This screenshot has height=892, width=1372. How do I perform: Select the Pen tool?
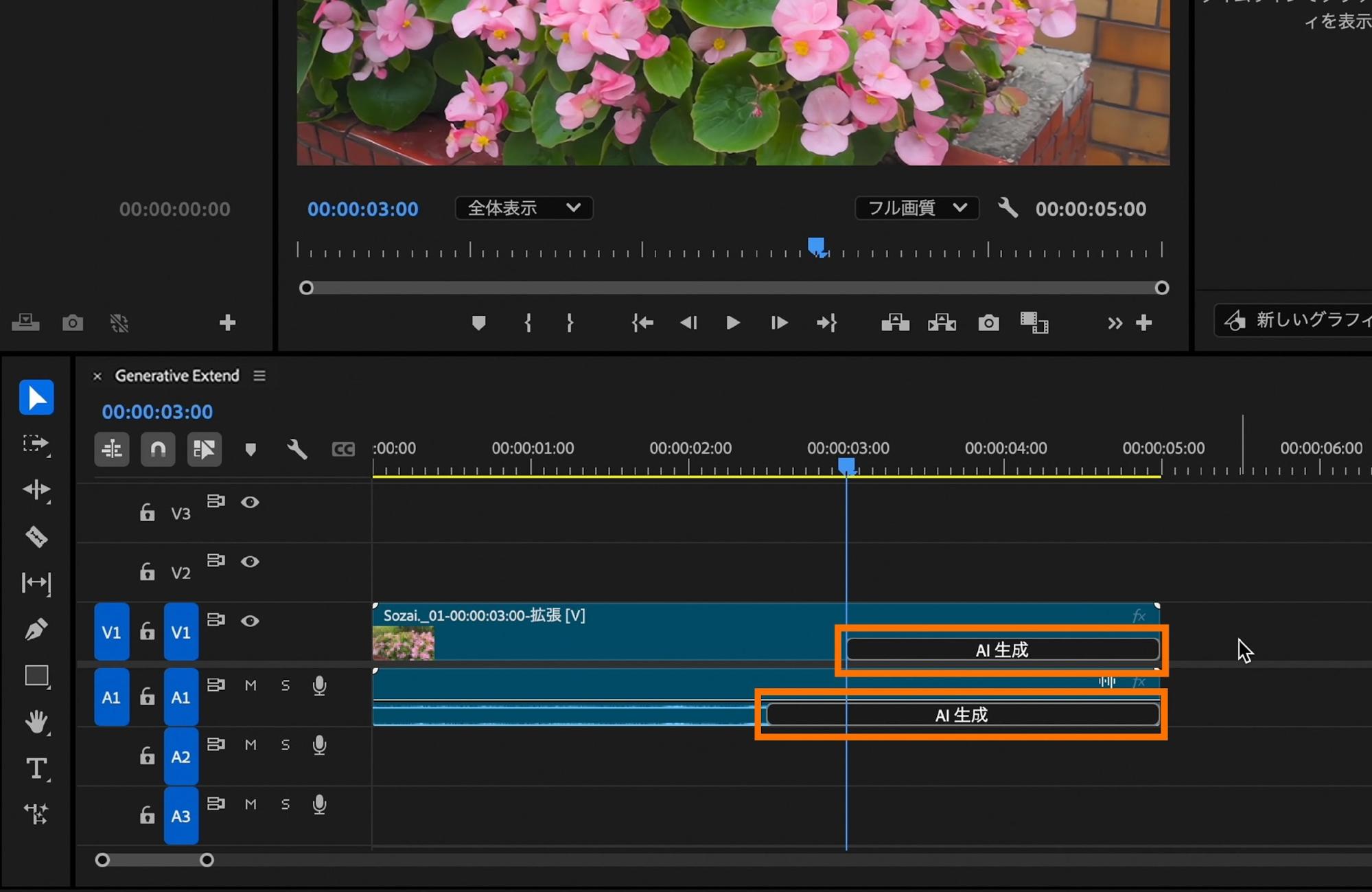[36, 629]
